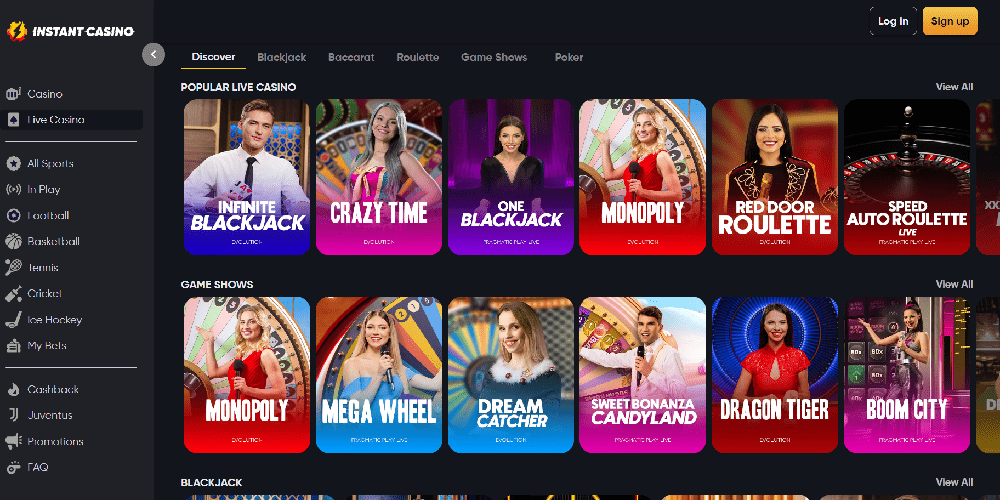Open the Cricket bat icon
Viewport: 1000px width, 500px height.
(x=13, y=293)
